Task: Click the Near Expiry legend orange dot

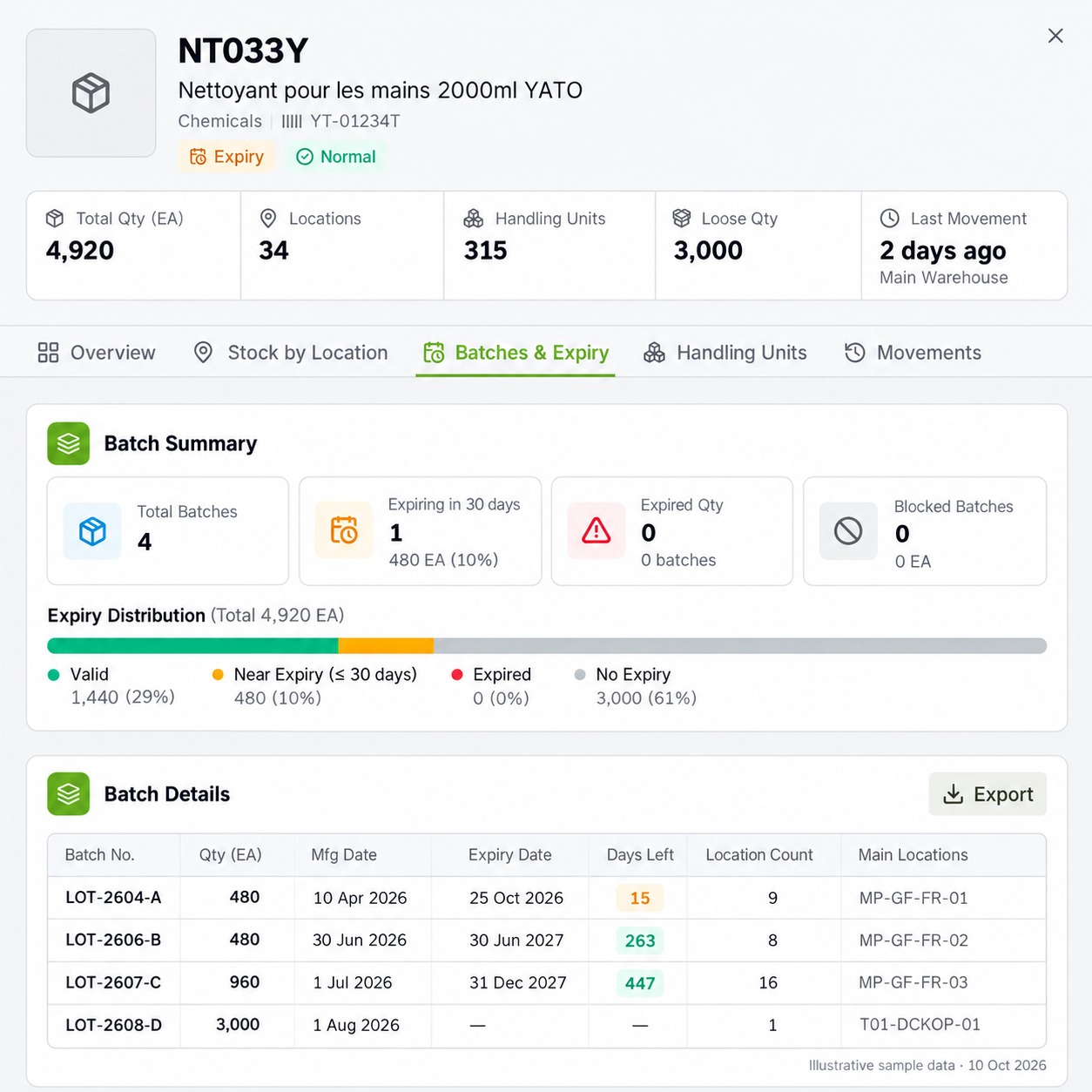Action: (218, 675)
